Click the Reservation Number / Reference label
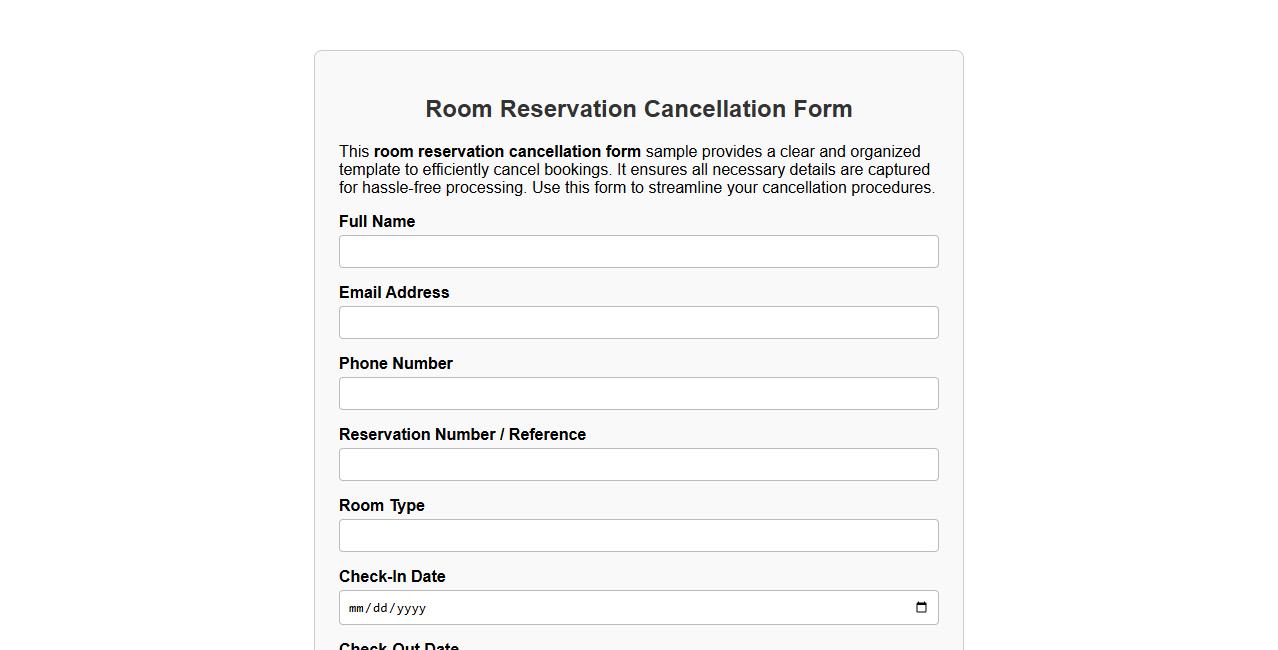 click(462, 434)
